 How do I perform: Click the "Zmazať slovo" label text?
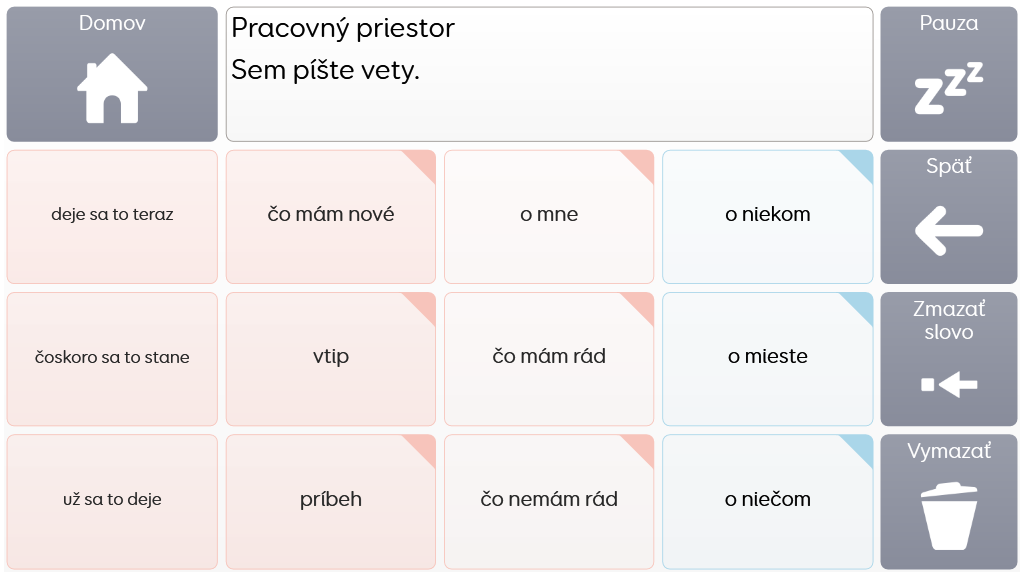pyautogui.click(x=948, y=320)
